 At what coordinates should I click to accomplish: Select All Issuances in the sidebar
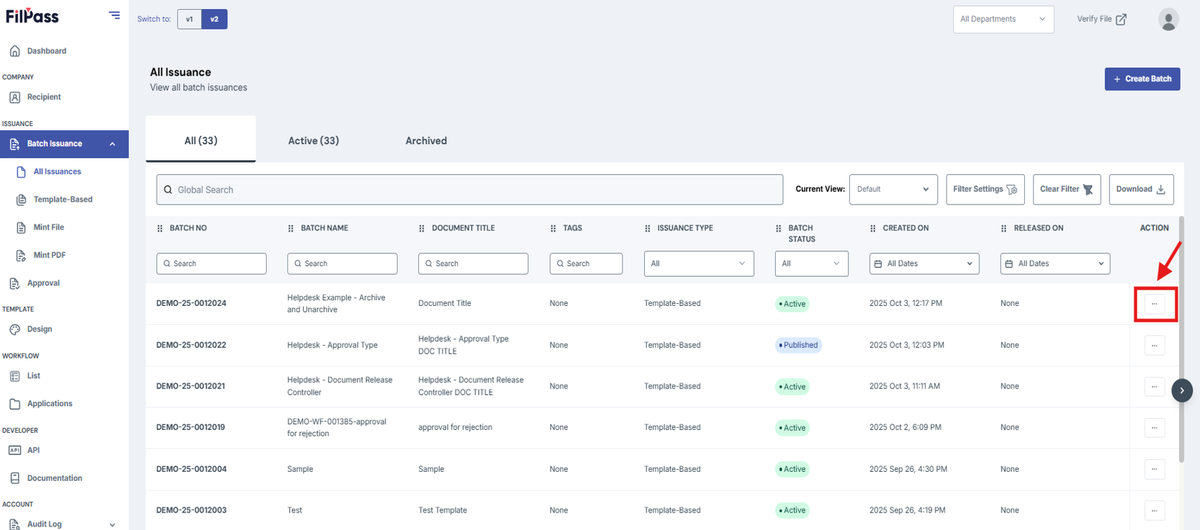pyautogui.click(x=57, y=172)
